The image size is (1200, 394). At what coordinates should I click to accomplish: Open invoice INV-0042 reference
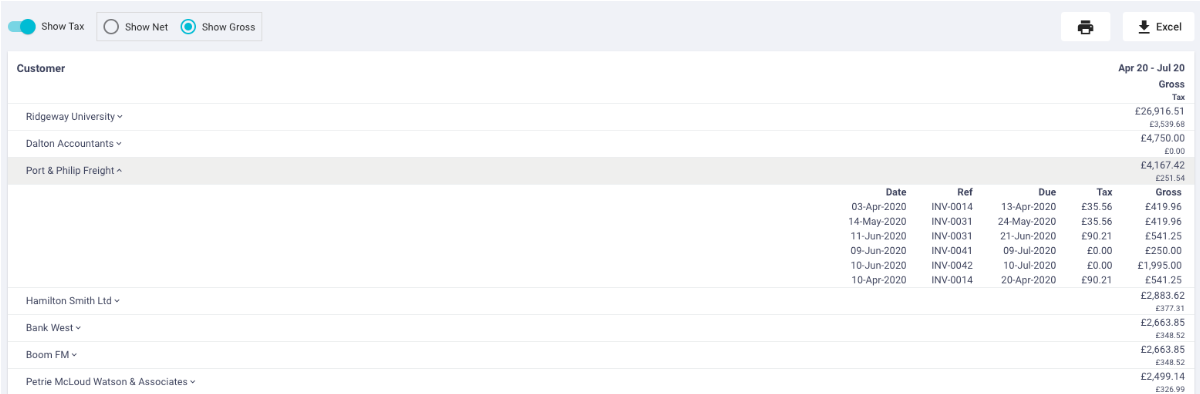point(952,266)
